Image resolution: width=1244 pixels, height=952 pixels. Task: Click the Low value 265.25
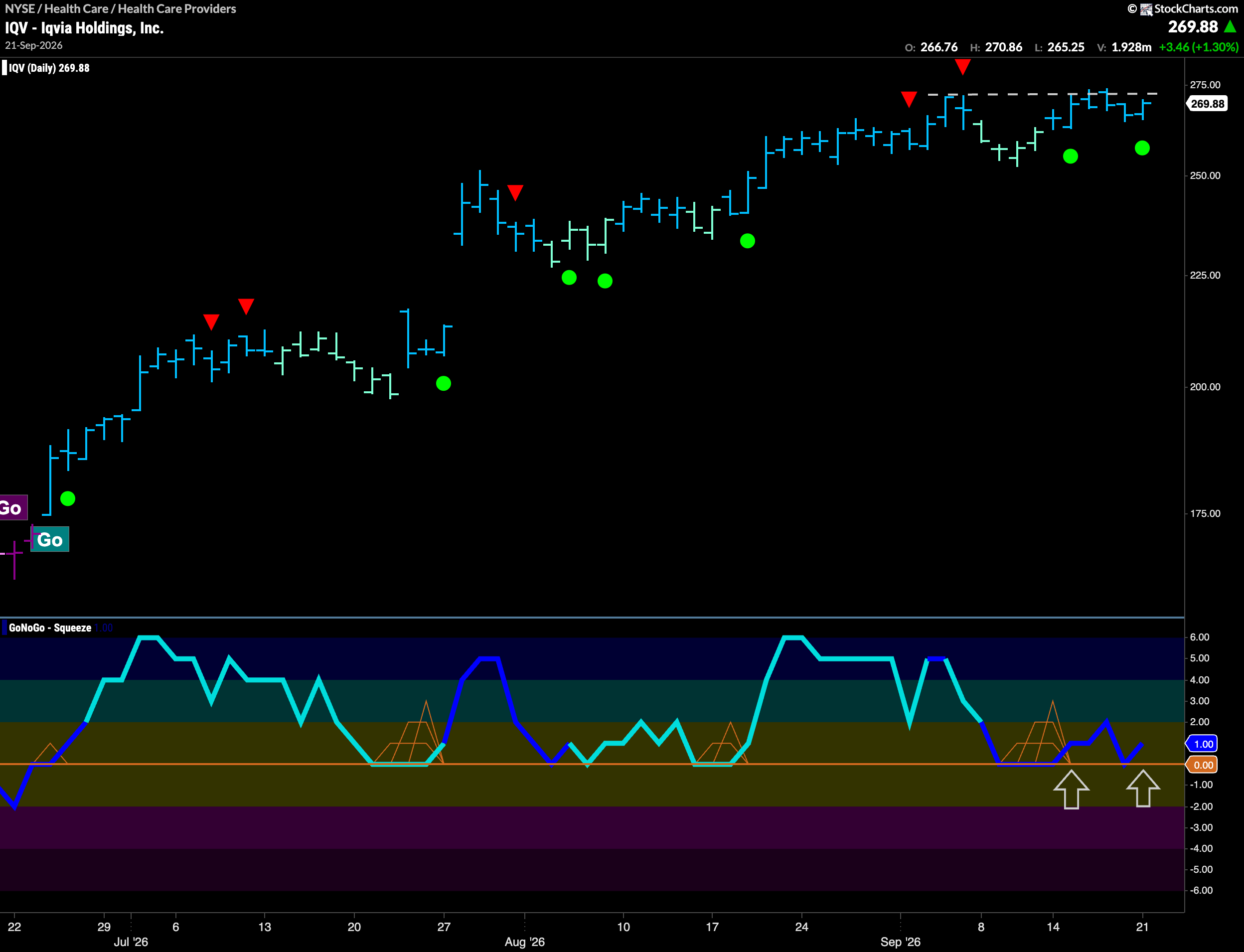click(x=1066, y=47)
